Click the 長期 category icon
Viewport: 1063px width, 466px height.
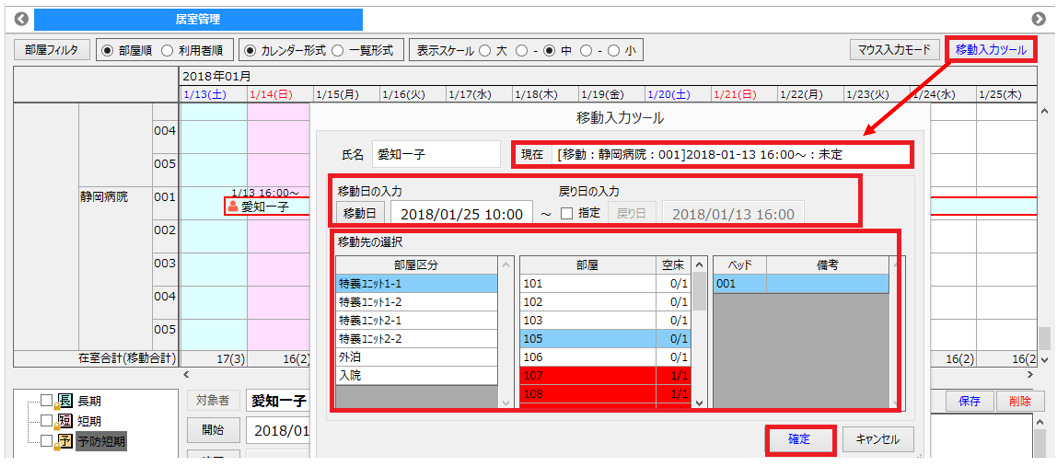(x=66, y=400)
